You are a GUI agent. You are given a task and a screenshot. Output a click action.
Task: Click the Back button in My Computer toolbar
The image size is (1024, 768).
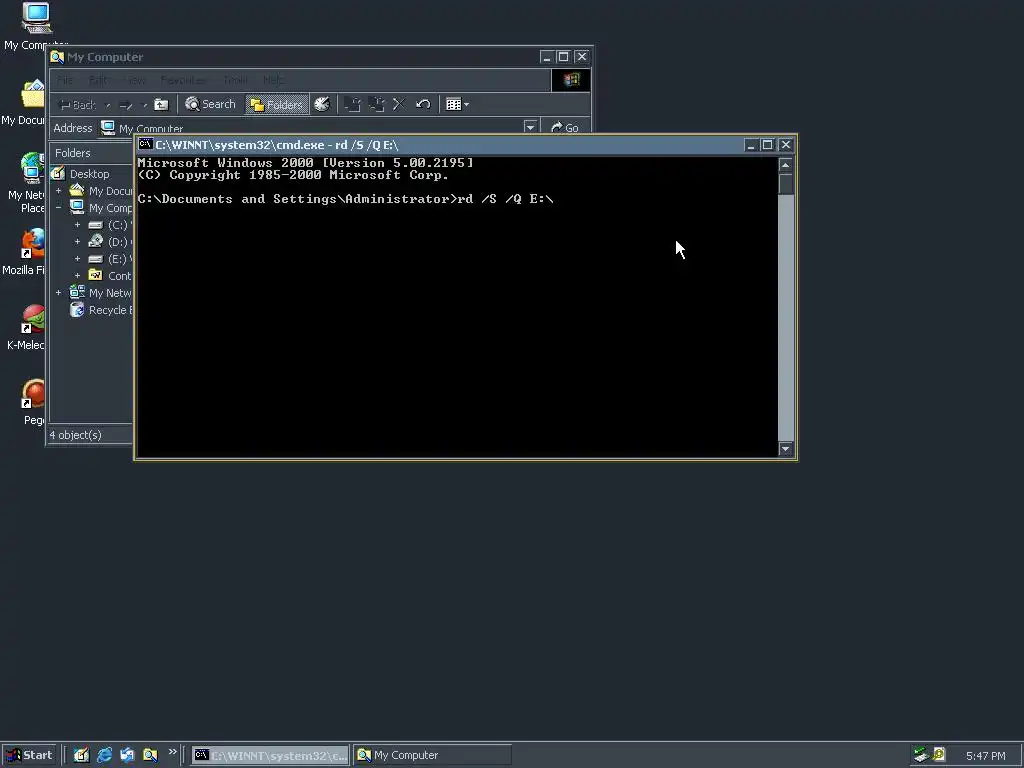click(77, 104)
